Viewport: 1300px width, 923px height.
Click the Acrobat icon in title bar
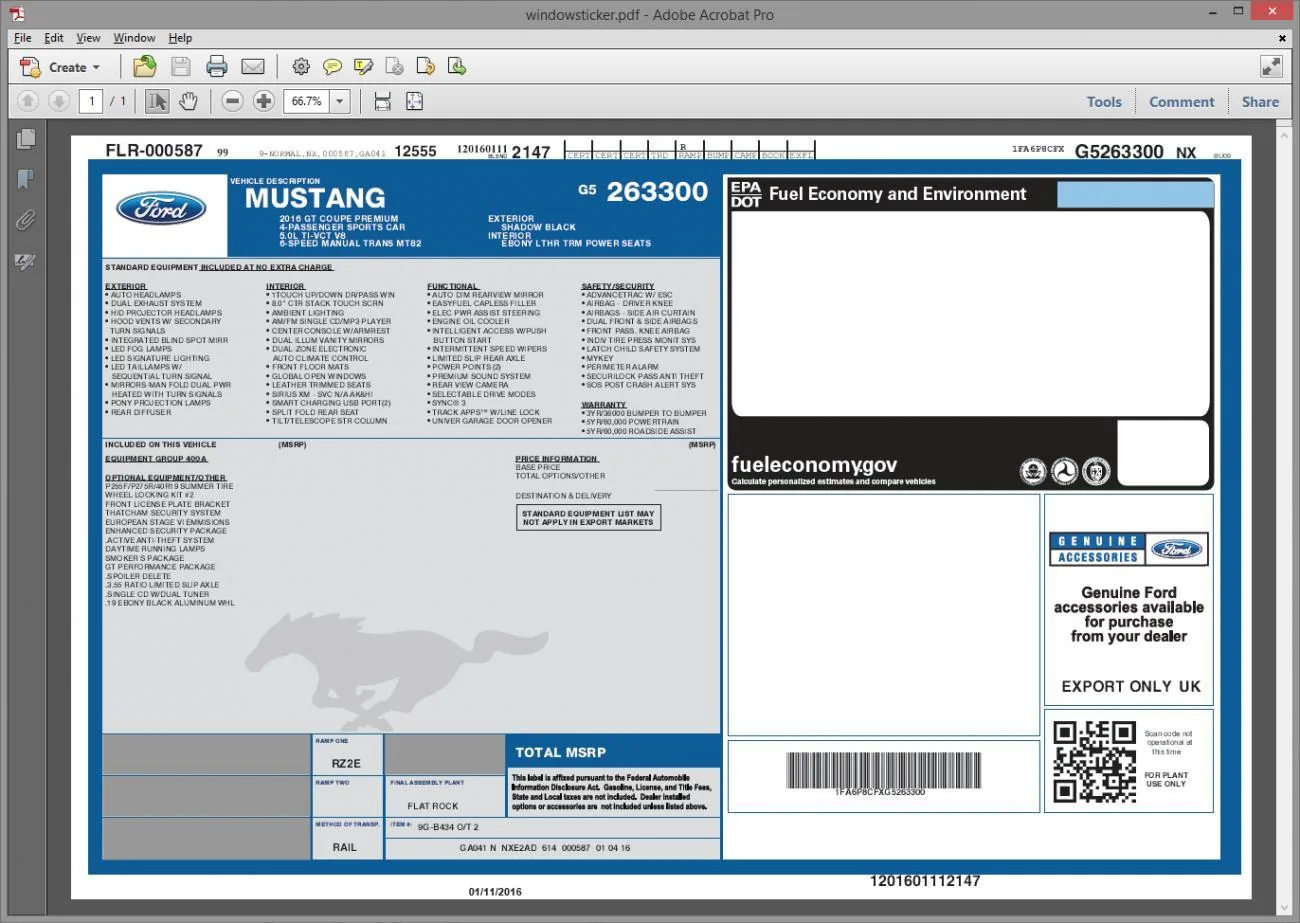[x=17, y=14]
